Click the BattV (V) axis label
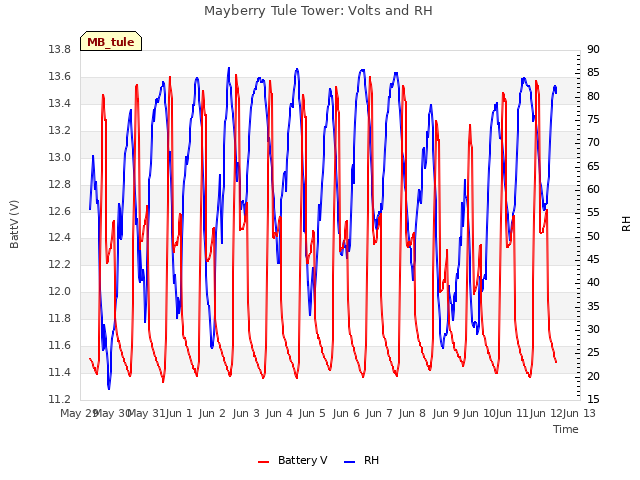Viewport: 640px width, 480px height. pos(14,224)
